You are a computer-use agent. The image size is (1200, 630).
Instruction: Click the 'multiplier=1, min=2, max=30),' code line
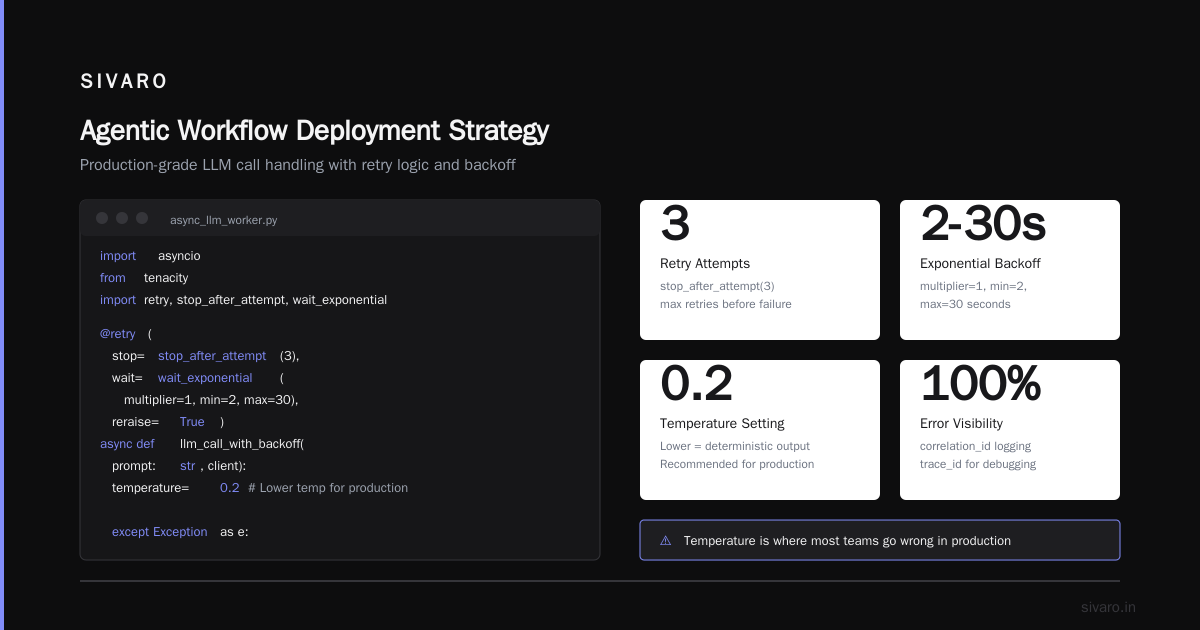(211, 400)
